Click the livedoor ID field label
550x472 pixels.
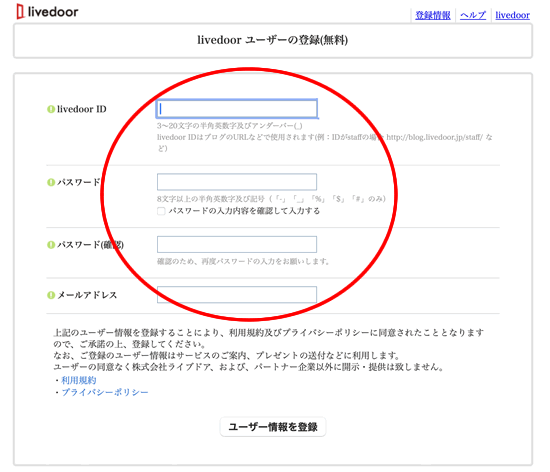click(x=82, y=109)
